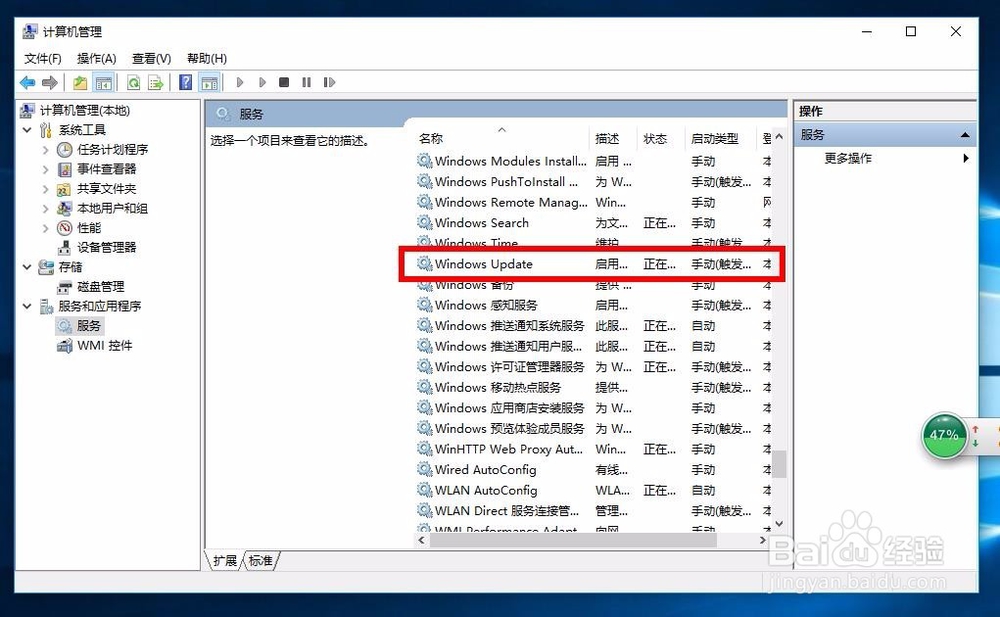Collapse the 系统工具 tree node

tap(27, 130)
